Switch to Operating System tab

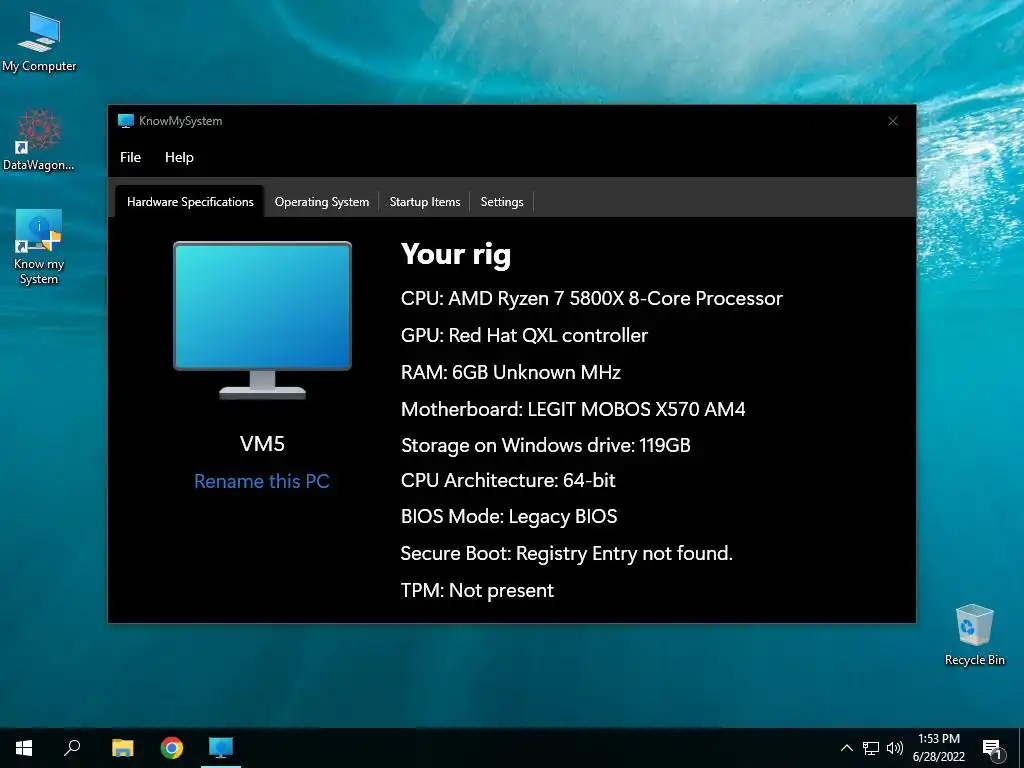(322, 202)
